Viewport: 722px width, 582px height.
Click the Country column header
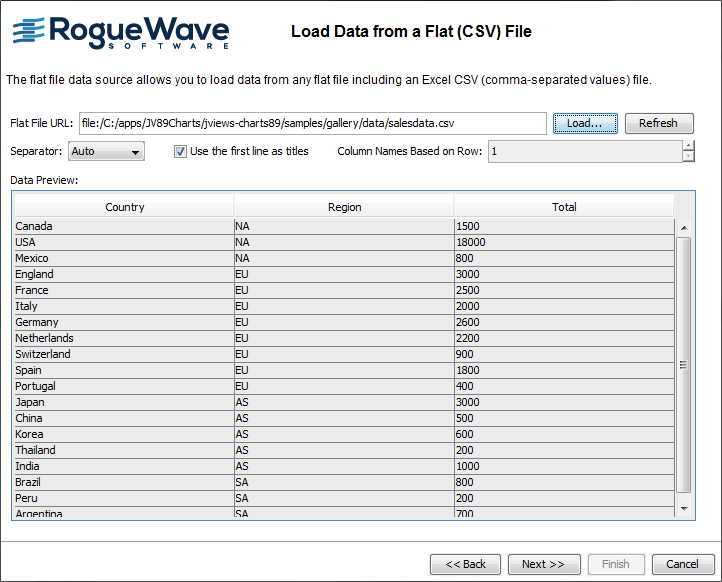click(124, 207)
